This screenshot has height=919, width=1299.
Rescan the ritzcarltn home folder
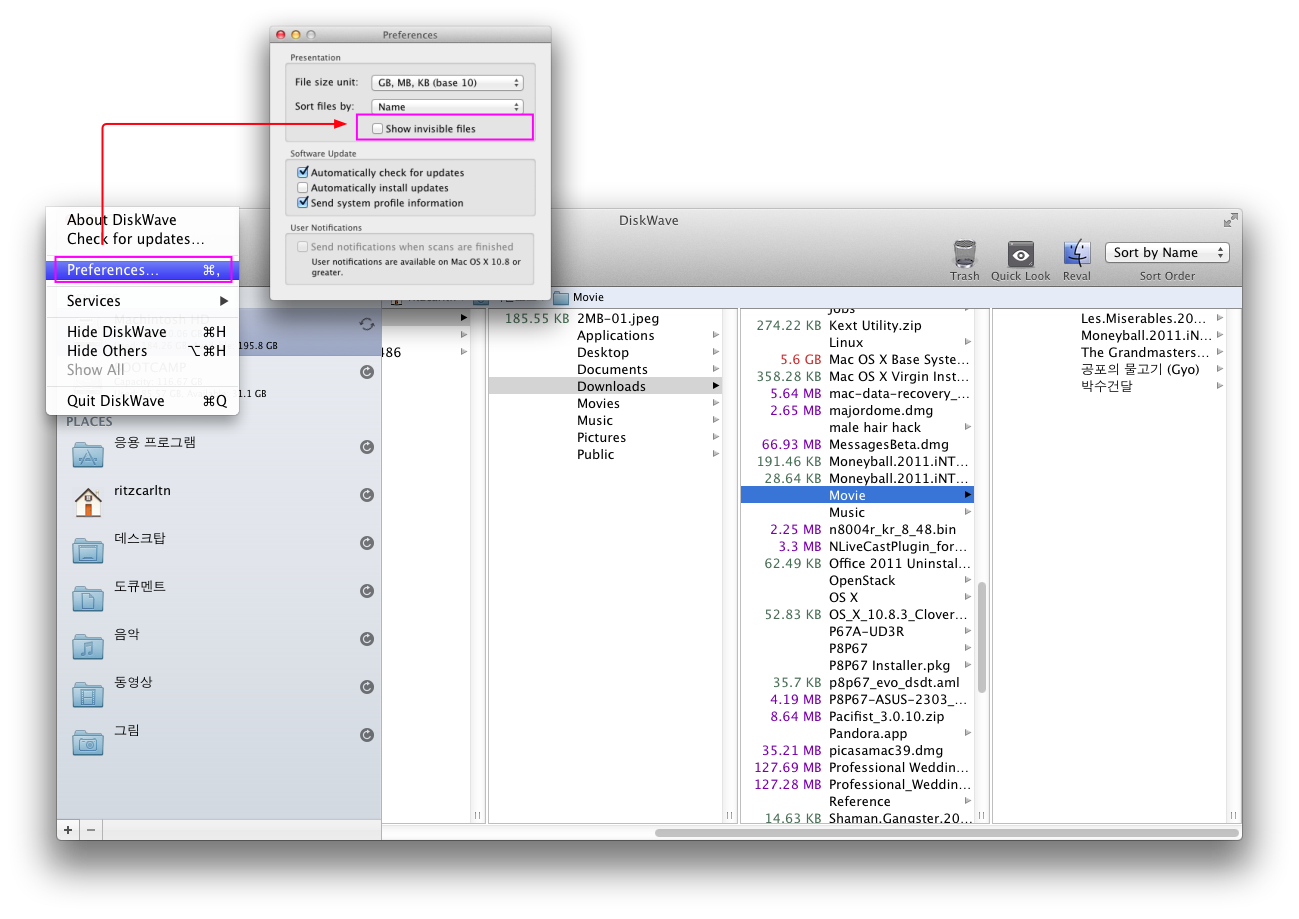(367, 495)
